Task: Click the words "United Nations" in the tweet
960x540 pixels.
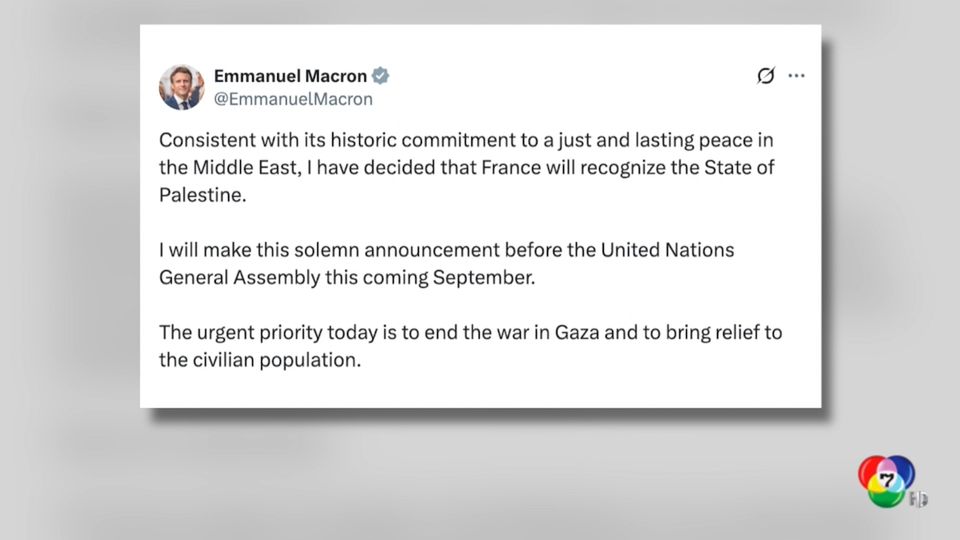Action: tap(666, 250)
